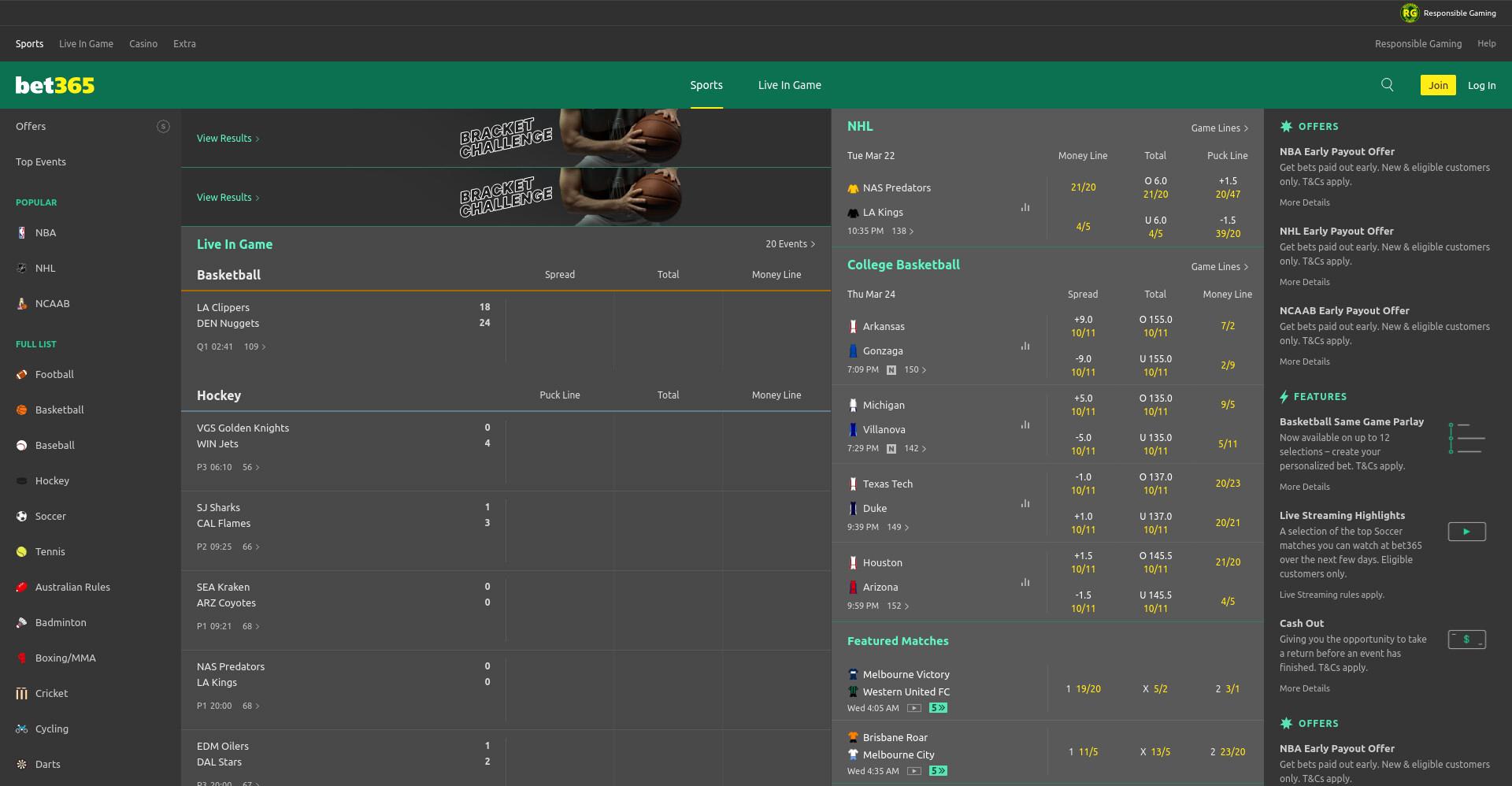Switch to Live In Game header tab
This screenshot has width=1512, height=786.
(790, 85)
